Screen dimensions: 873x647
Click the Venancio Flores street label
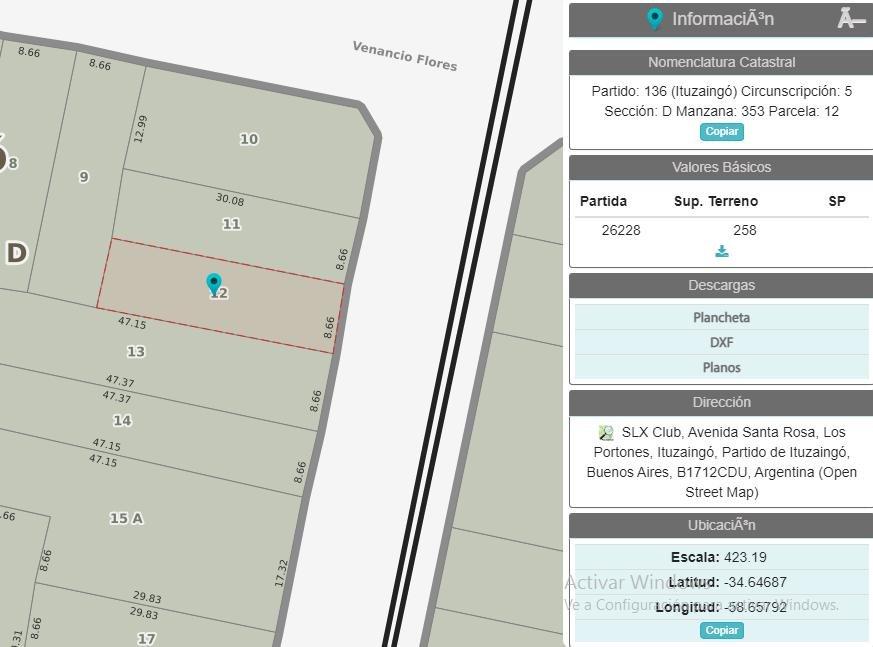(x=405, y=56)
